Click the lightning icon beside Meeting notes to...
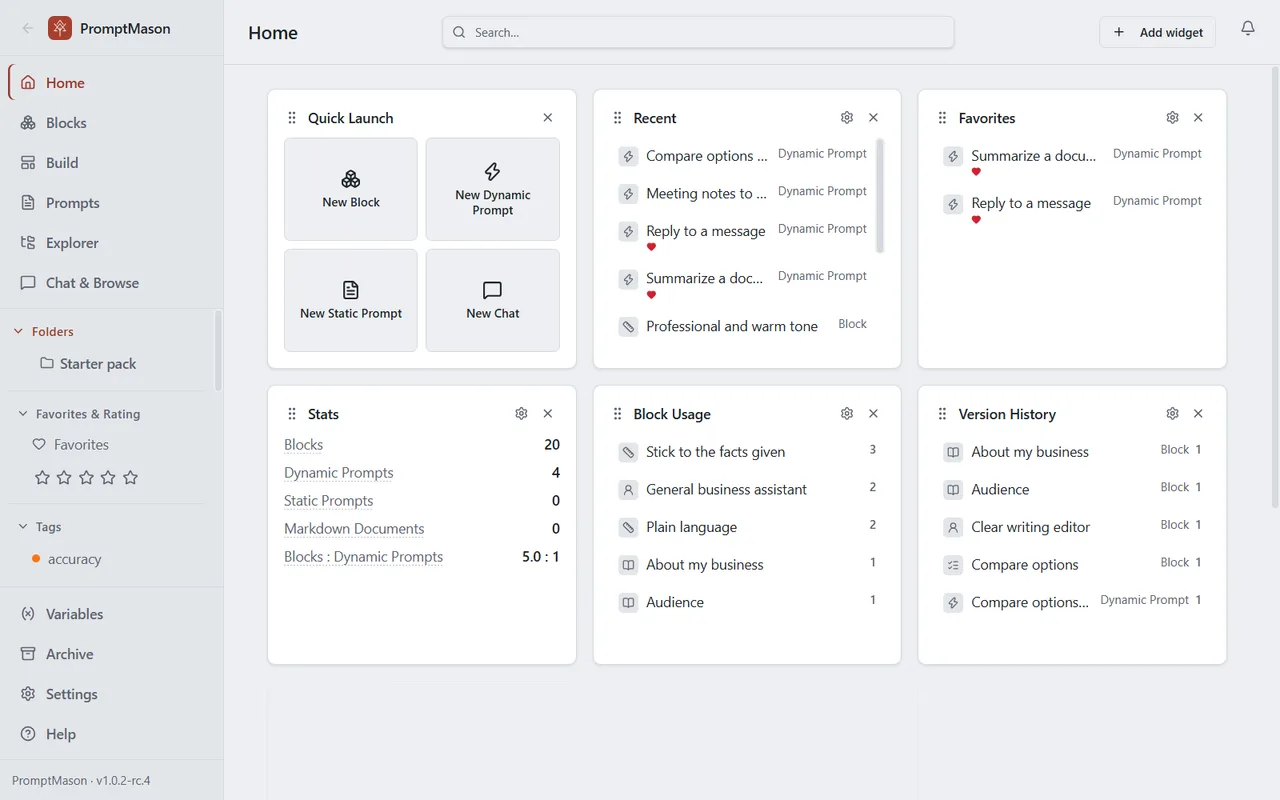1280x800 pixels. click(x=628, y=194)
